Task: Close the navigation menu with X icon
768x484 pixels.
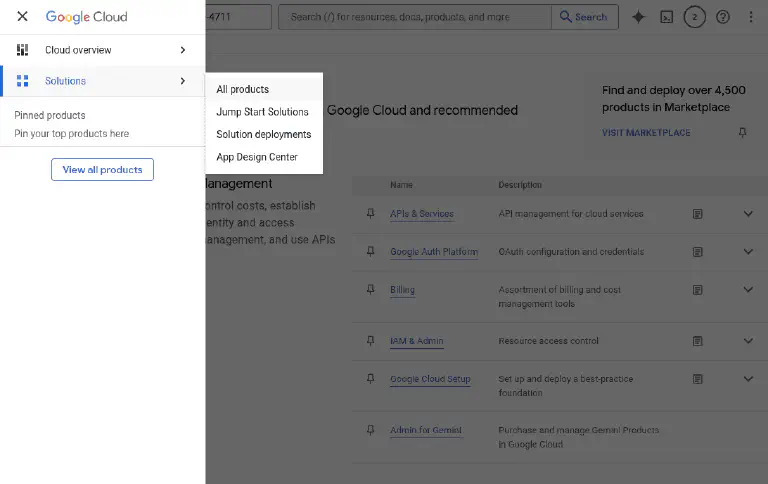Action: pyautogui.click(x=22, y=17)
